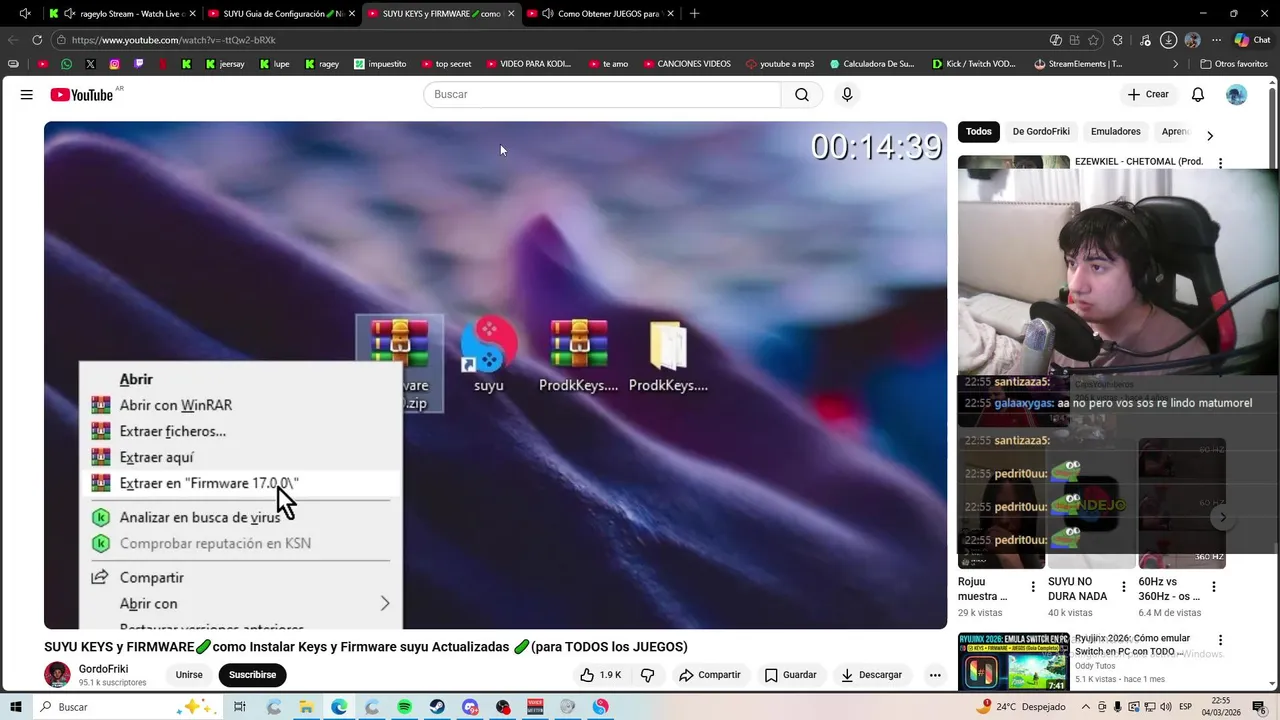This screenshot has width=1280, height=720.
Task: Open the WhatsApp bookmark icon
Action: click(x=66, y=63)
